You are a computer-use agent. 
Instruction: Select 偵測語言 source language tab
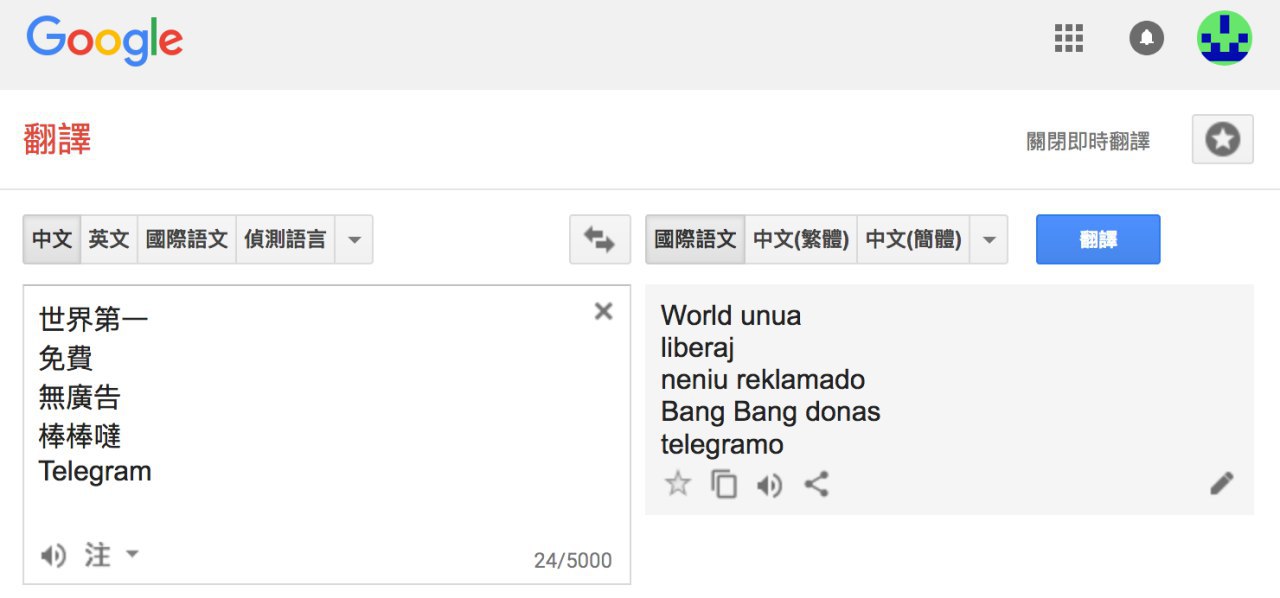[285, 240]
